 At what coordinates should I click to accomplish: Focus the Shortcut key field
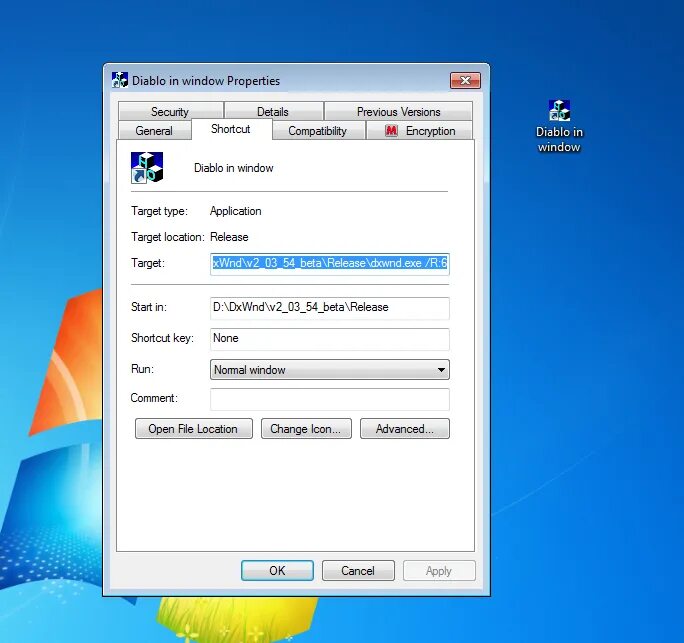(330, 339)
